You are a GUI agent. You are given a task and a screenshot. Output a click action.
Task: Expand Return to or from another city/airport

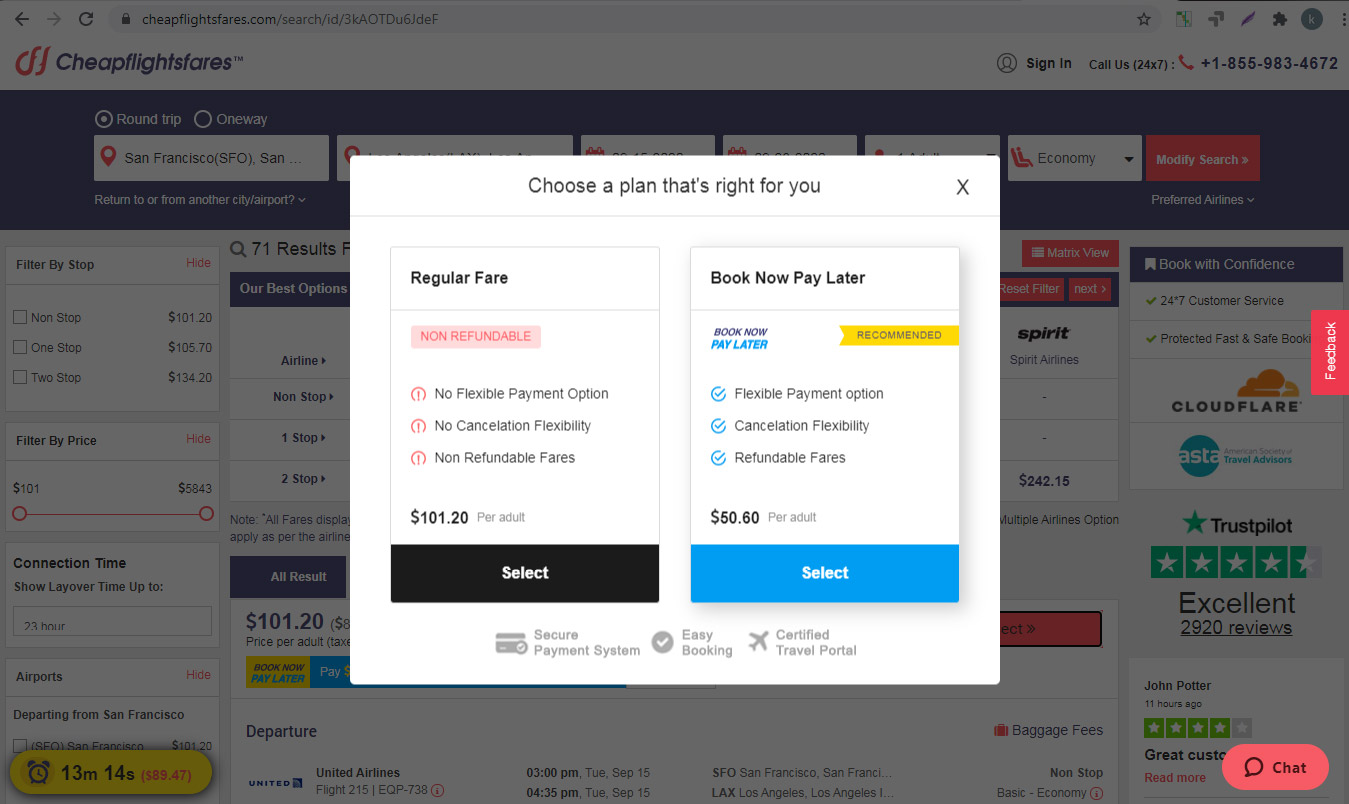point(200,200)
